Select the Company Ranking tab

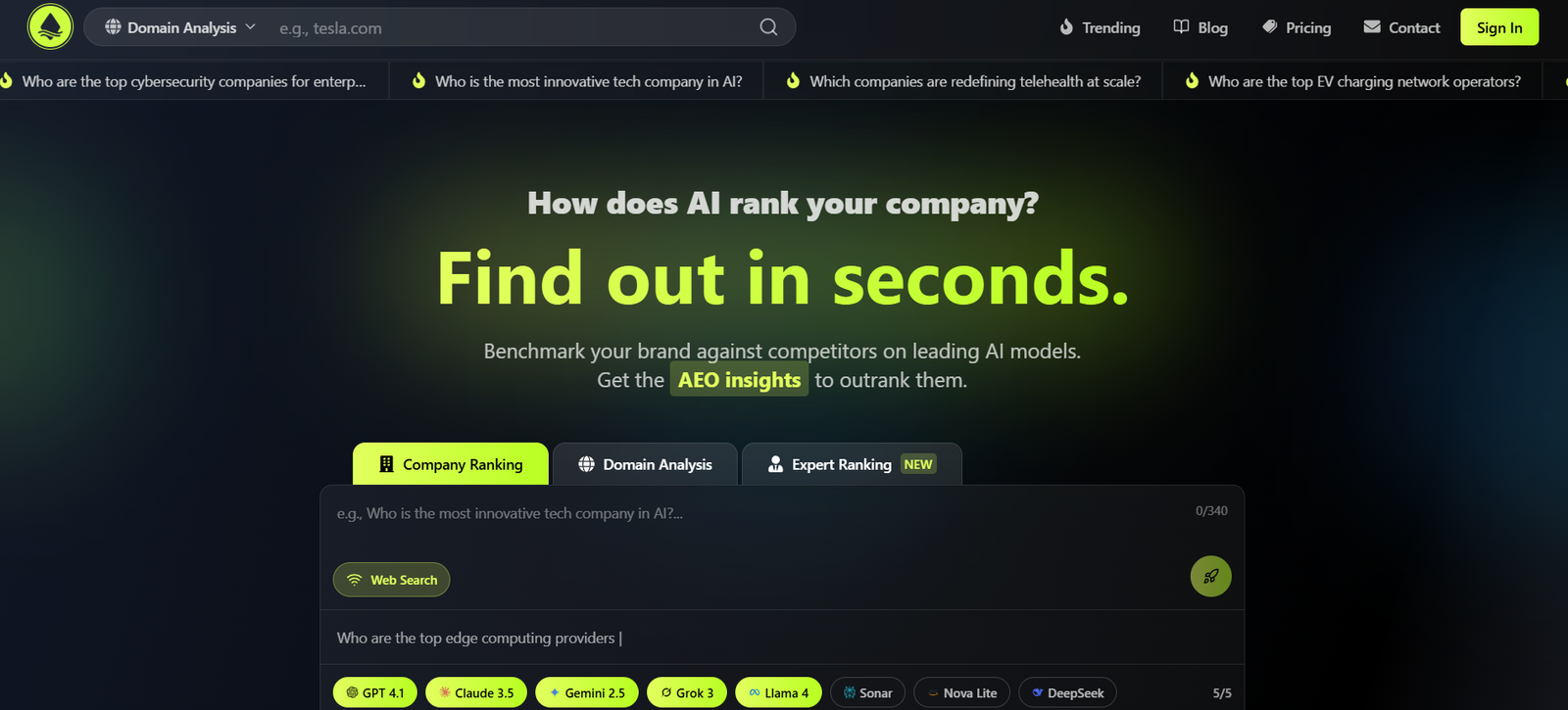click(x=451, y=464)
